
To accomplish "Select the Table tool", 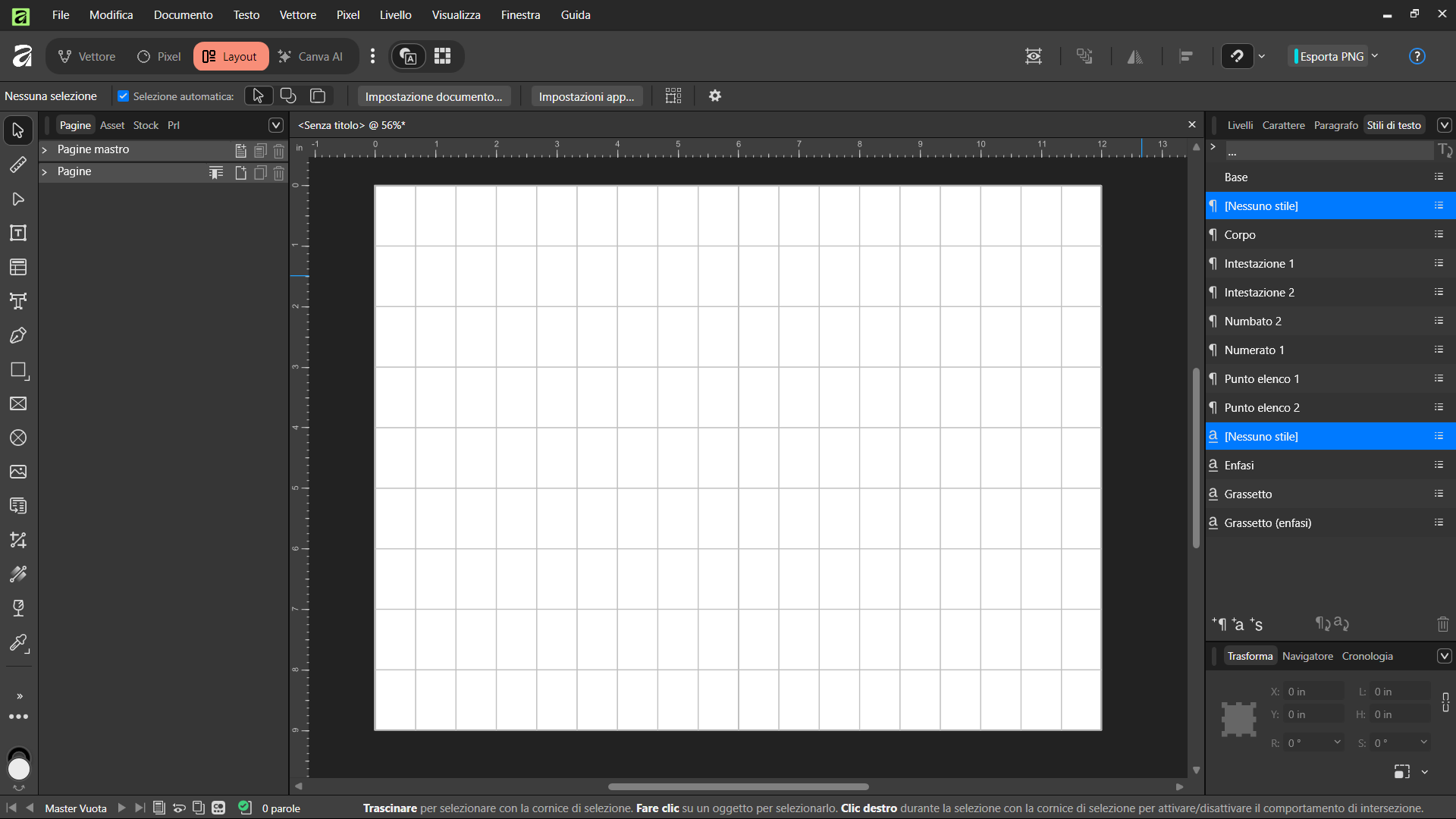I will (18, 267).
